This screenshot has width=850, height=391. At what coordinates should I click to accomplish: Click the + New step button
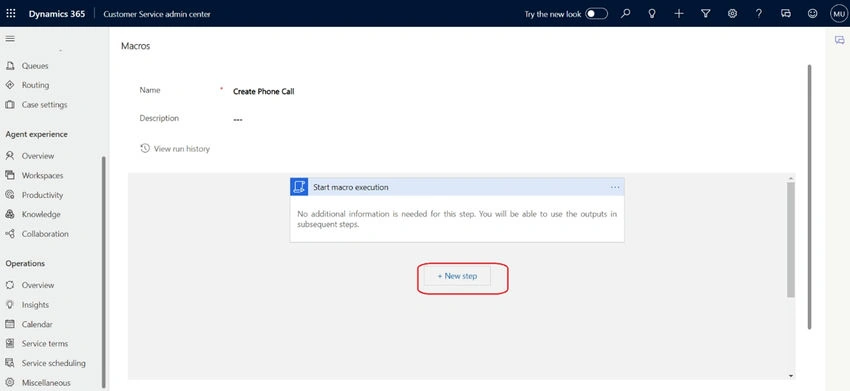457,276
